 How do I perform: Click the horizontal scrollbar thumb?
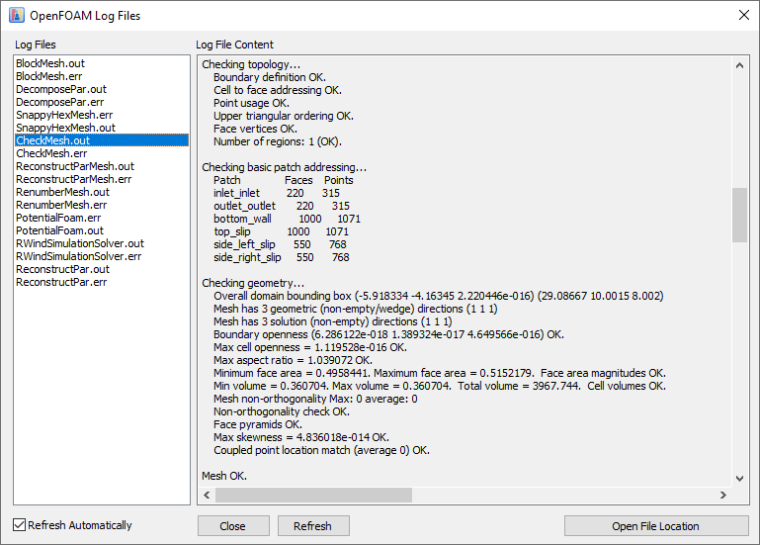(314, 495)
